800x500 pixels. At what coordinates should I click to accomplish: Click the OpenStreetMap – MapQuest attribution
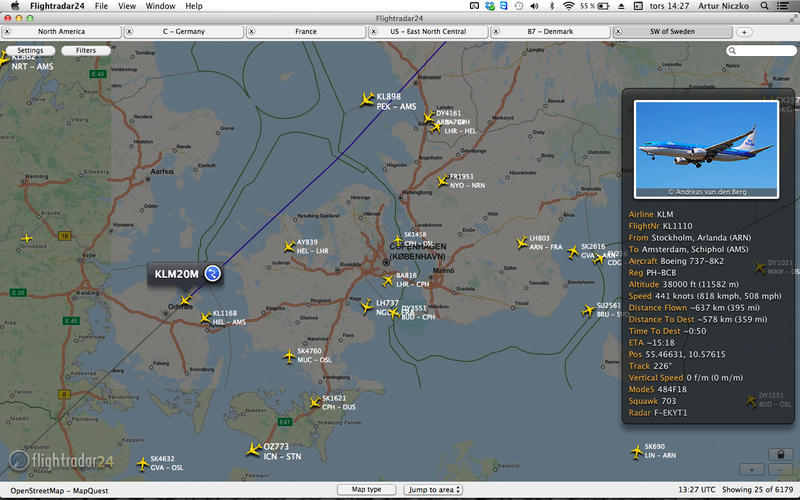point(59,490)
